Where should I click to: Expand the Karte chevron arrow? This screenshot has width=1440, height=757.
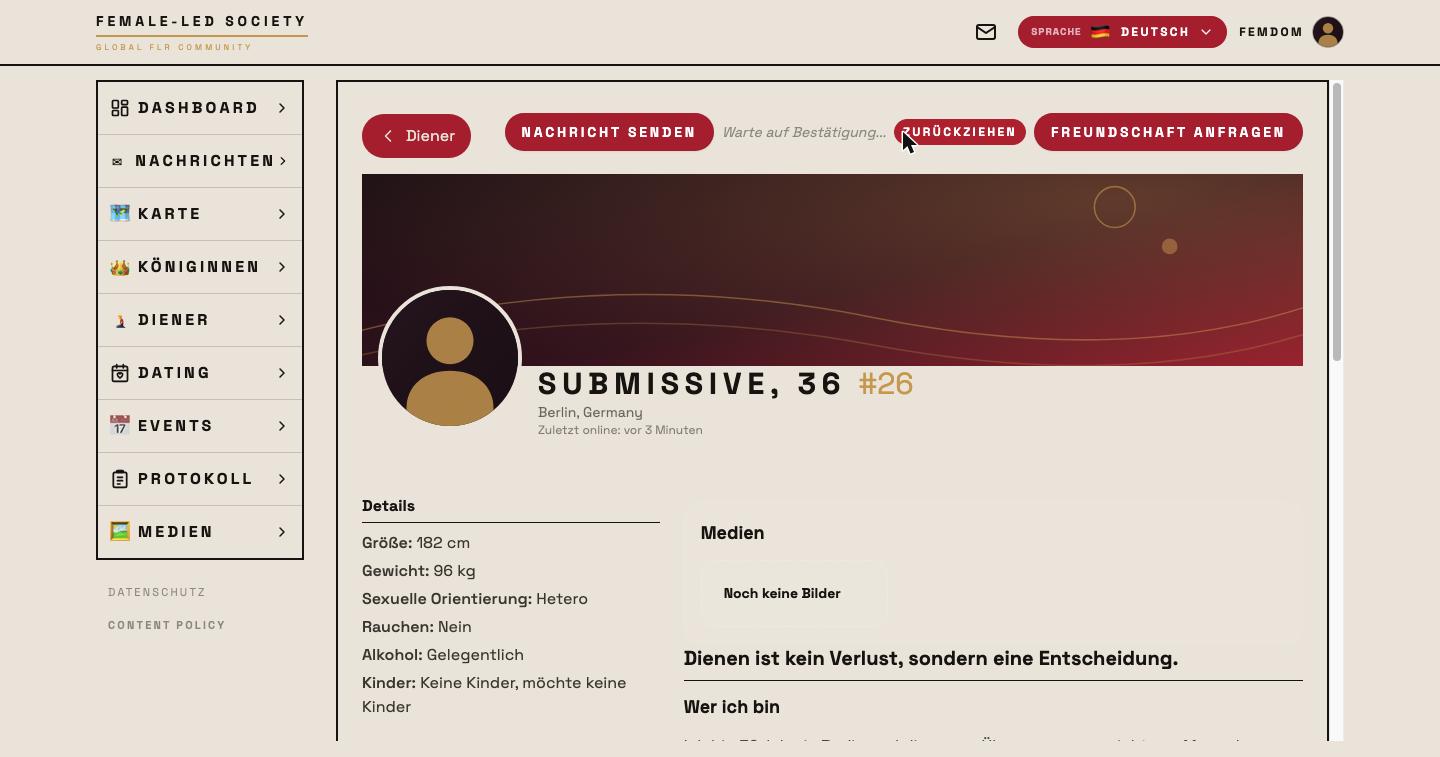[282, 214]
